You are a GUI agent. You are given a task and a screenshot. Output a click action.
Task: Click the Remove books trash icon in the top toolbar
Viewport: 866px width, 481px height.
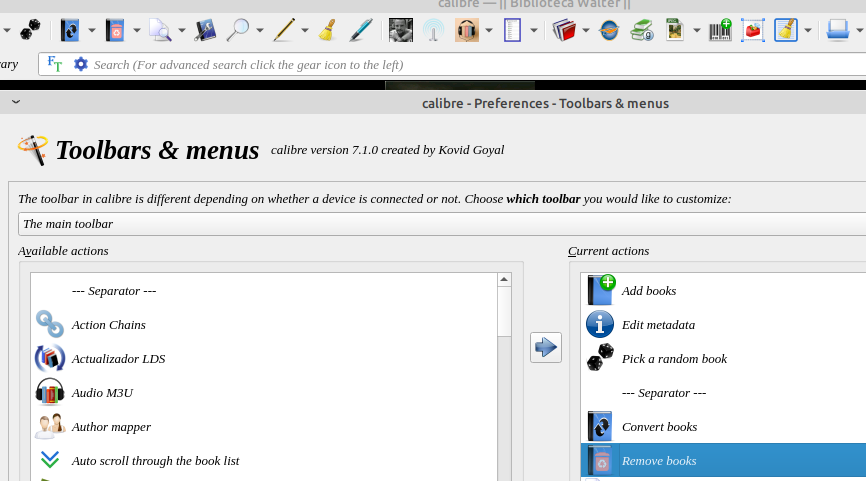[x=115, y=30]
